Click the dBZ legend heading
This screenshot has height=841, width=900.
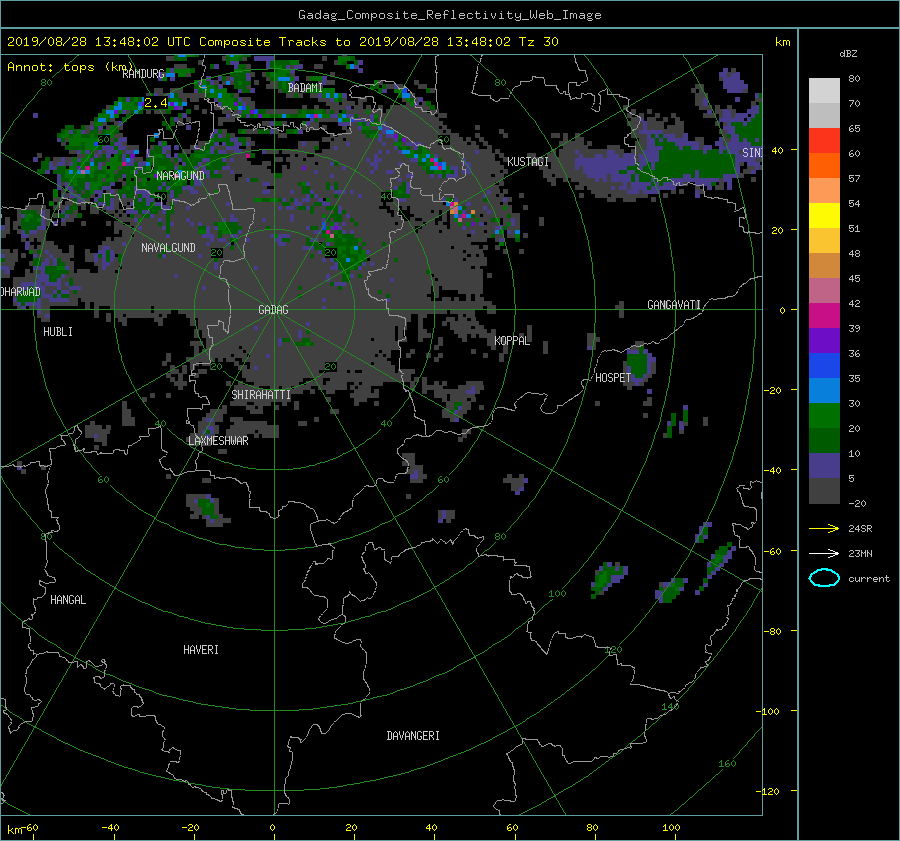tap(848, 54)
